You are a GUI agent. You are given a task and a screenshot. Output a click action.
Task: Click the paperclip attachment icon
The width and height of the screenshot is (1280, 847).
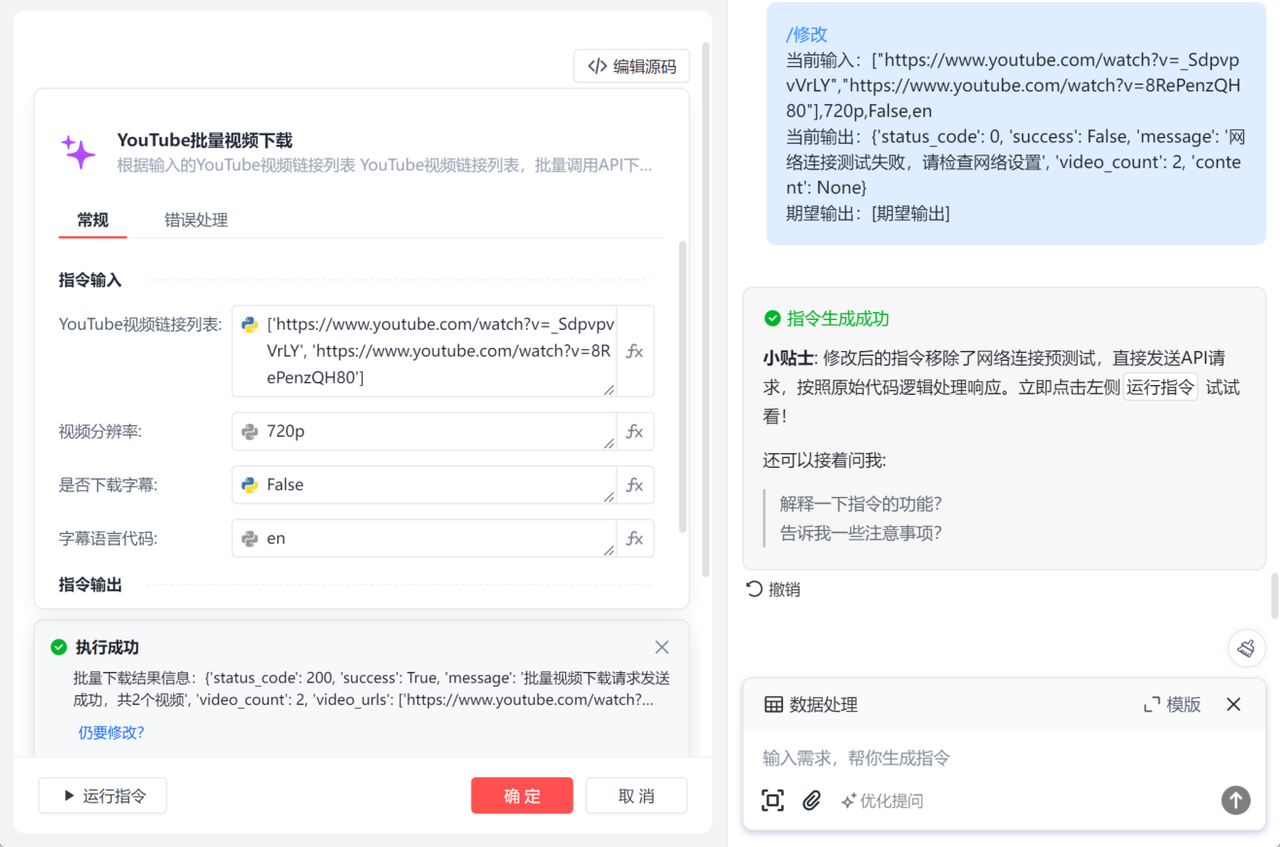(x=811, y=800)
